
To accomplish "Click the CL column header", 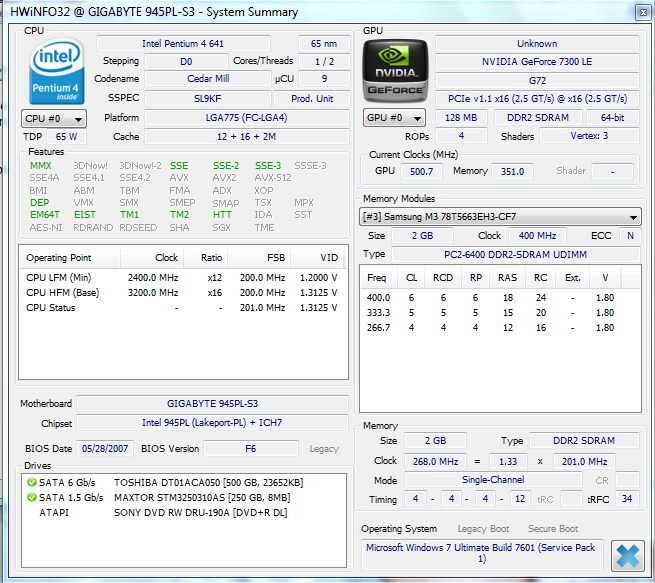I will point(411,278).
